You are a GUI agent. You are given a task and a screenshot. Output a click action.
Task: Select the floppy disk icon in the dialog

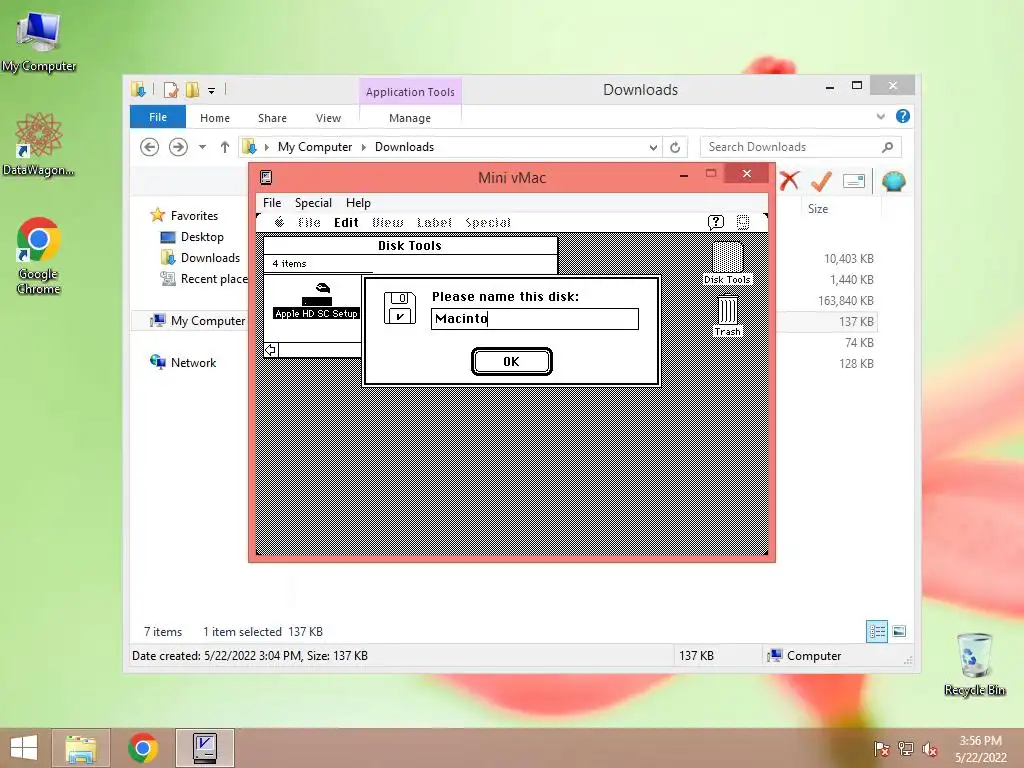(x=400, y=308)
